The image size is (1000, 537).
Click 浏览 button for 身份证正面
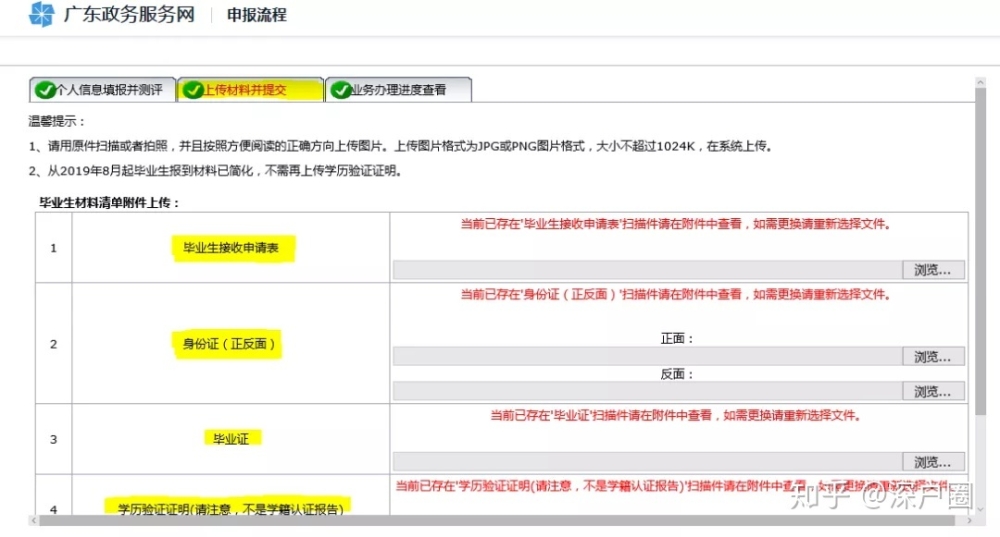(933, 357)
